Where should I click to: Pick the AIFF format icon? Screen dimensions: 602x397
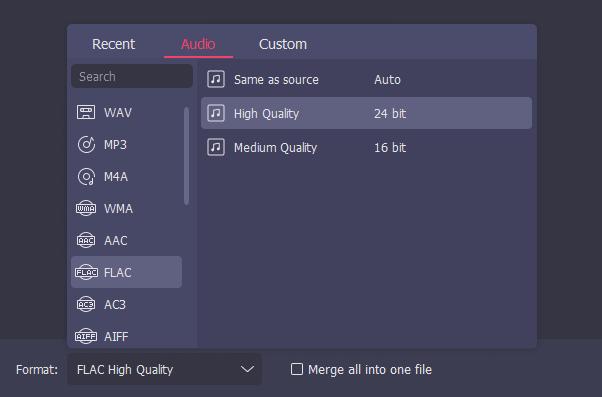coord(86,336)
